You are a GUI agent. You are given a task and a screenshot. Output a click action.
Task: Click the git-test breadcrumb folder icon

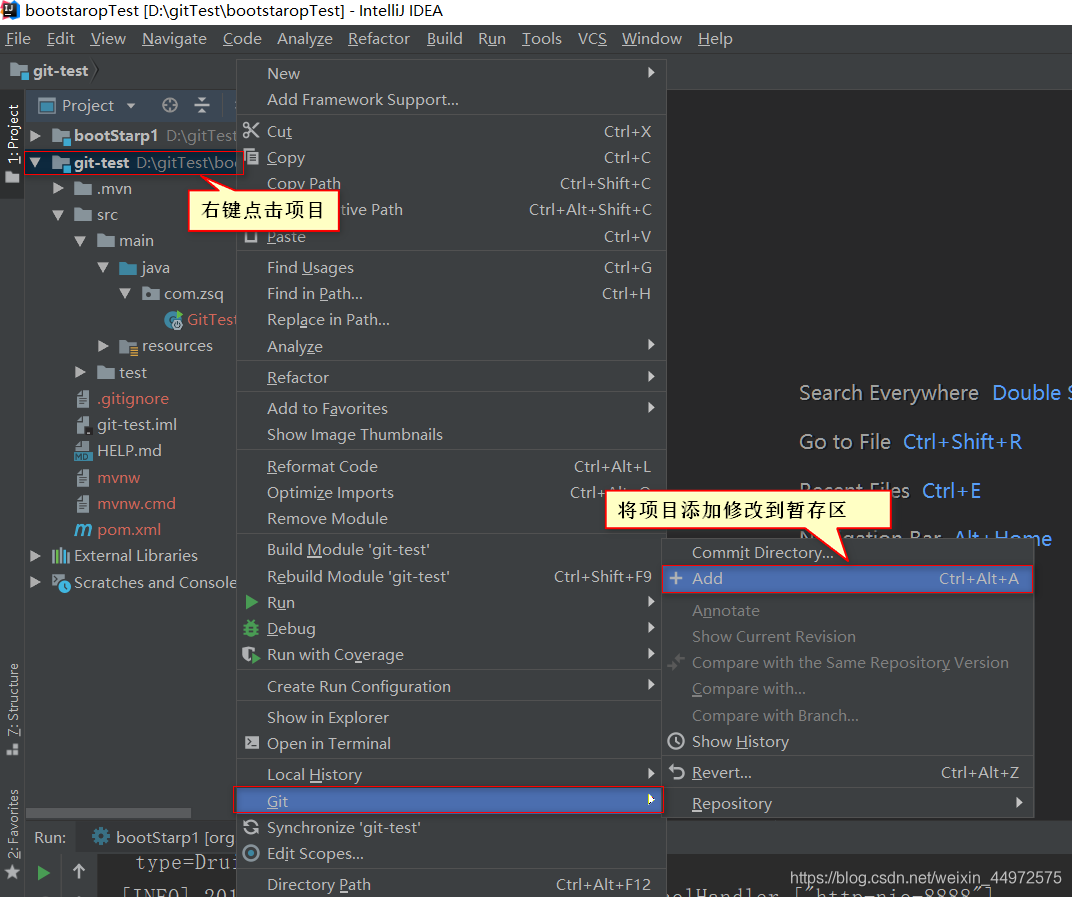[19, 70]
